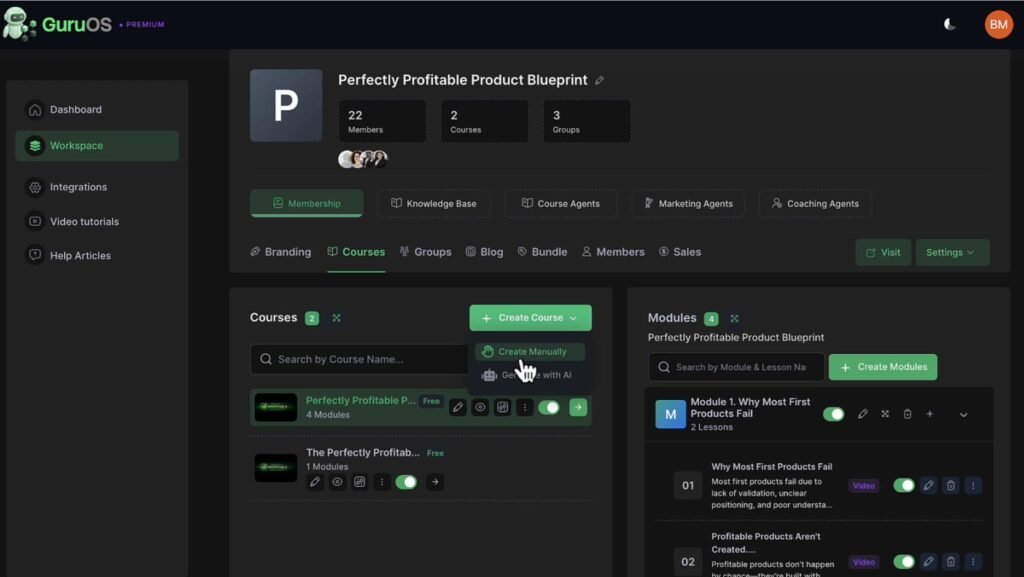The image size is (1024, 577).
Task: Edit Module 1 with pencil icon
Action: coord(863,414)
